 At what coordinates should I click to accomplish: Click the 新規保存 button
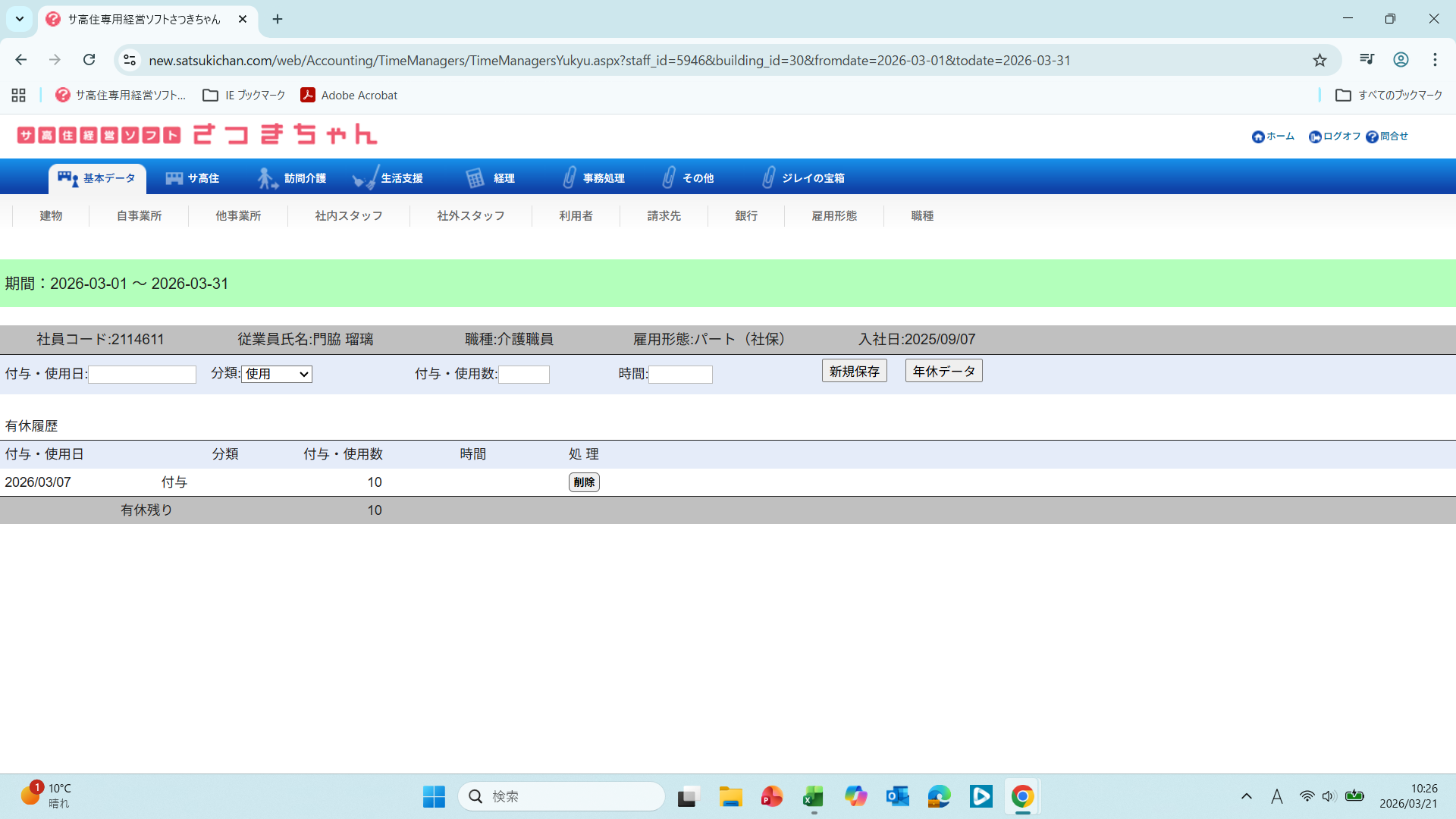click(854, 371)
